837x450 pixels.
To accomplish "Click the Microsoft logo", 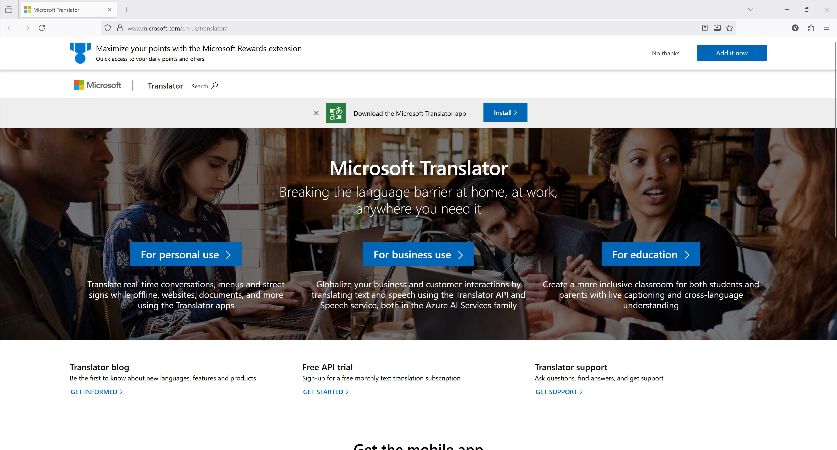I will click(97, 85).
